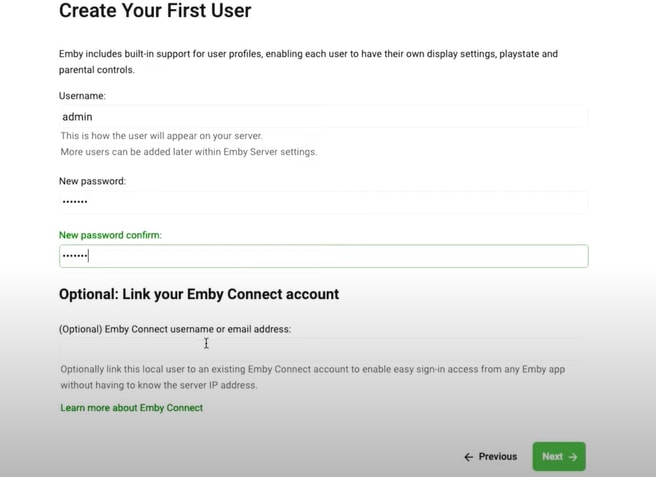This screenshot has width=656, height=477.
Task: Focus the Username input field
Action: [x=323, y=117]
